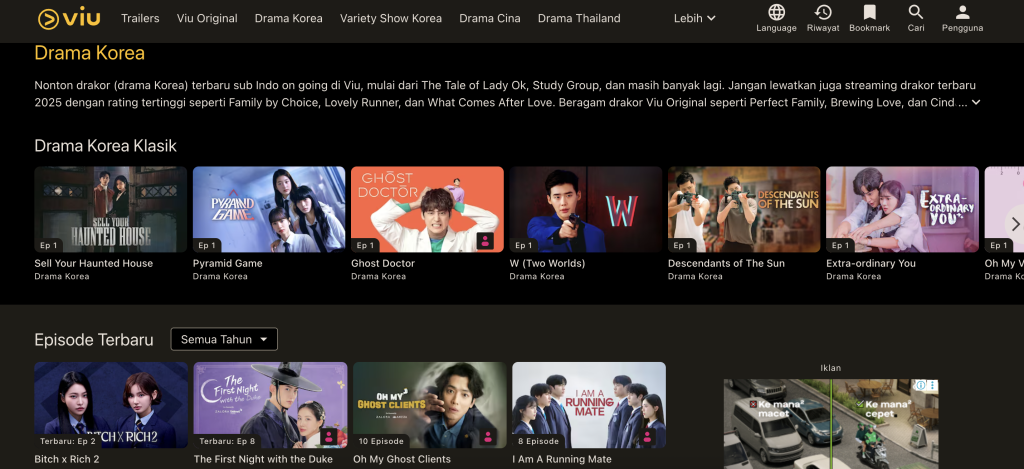Image resolution: width=1024 pixels, height=469 pixels.
Task: Open Oh My Ghost Clients title link
Action: (x=402, y=459)
